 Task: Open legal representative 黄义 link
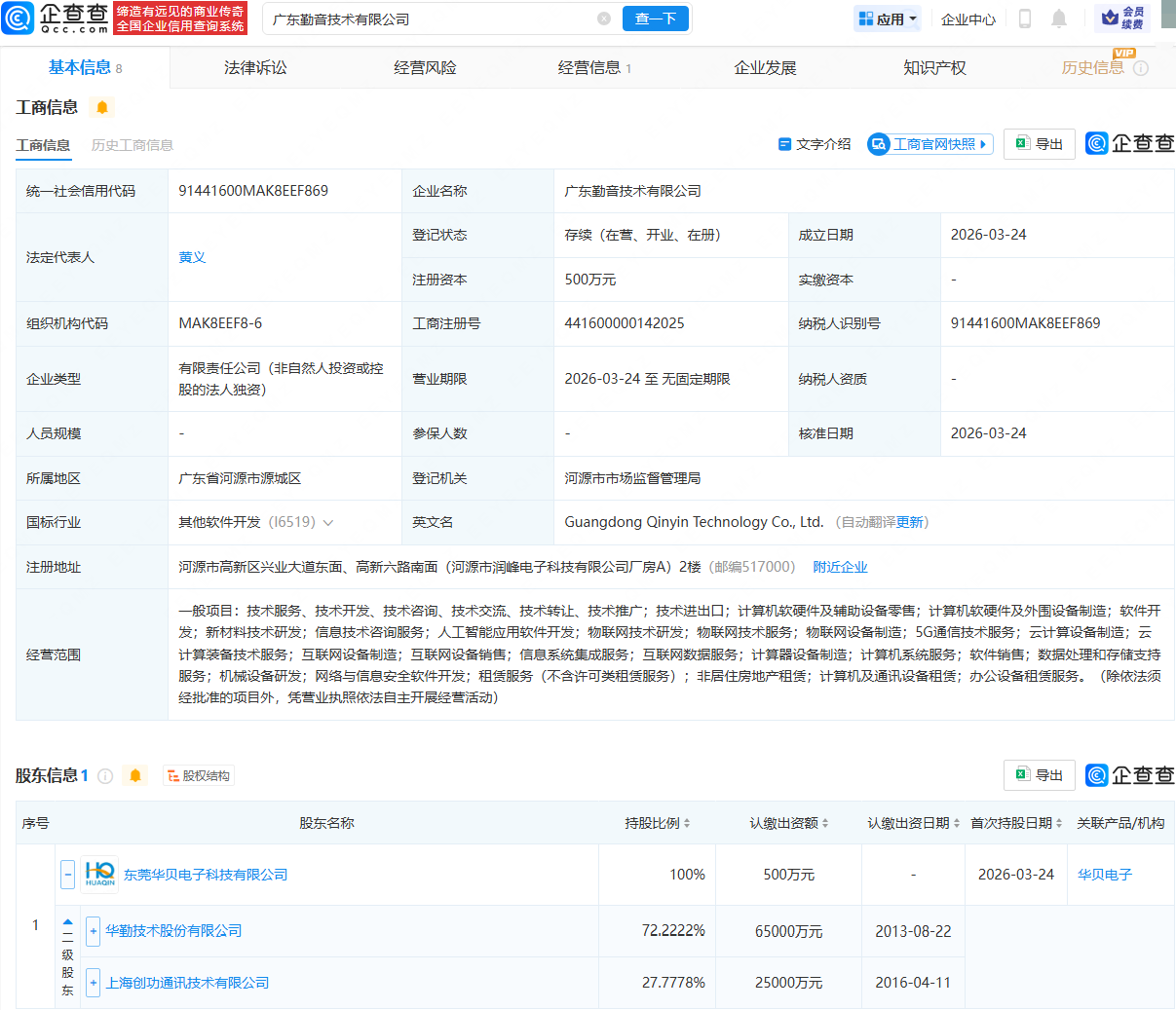[192, 257]
